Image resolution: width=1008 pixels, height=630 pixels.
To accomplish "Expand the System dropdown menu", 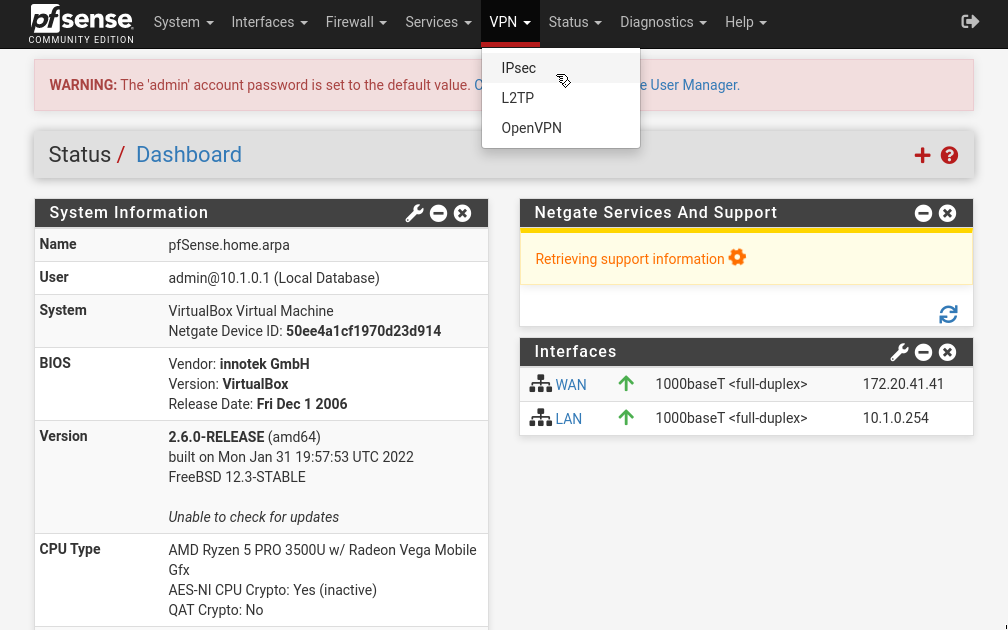I will coord(183,22).
